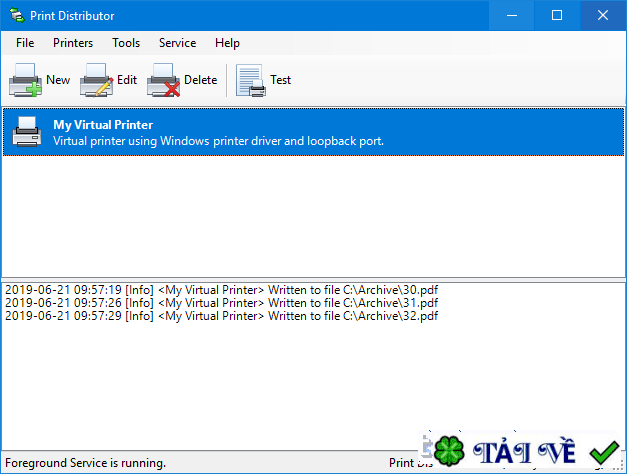Open the Tools menu
The width and height of the screenshot is (627, 474).
click(x=126, y=43)
